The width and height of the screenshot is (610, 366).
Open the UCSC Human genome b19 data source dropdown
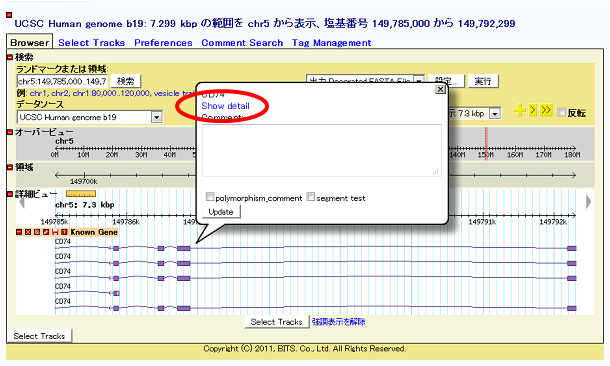point(156,117)
